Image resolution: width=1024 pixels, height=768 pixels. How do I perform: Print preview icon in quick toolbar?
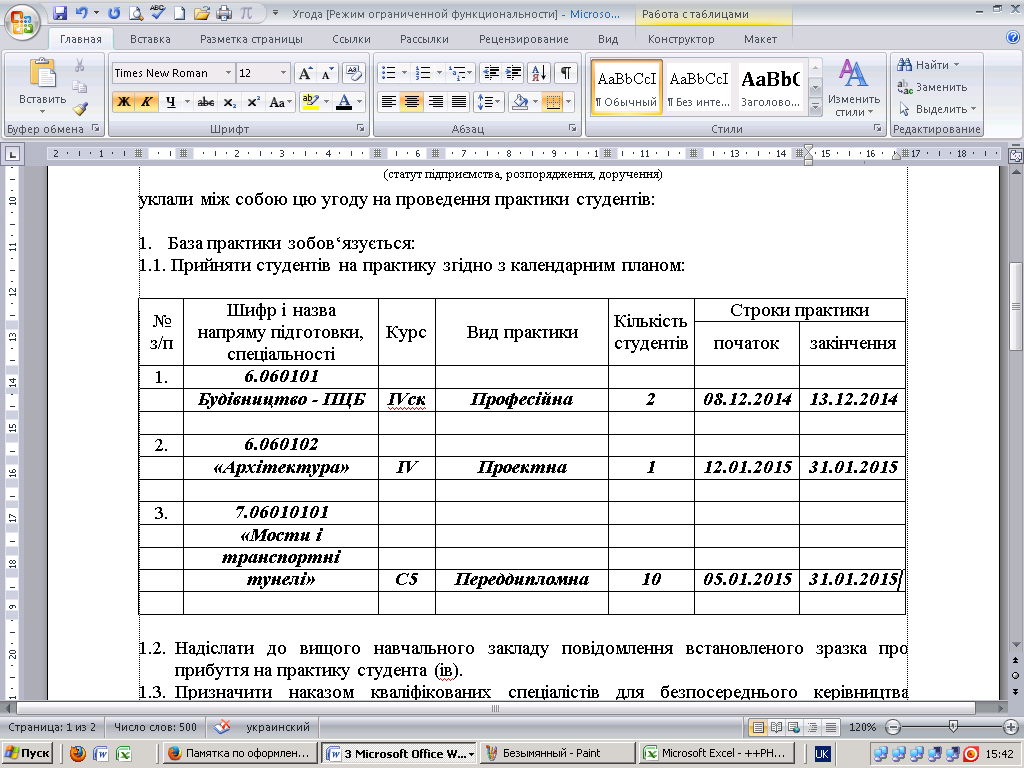(x=136, y=13)
